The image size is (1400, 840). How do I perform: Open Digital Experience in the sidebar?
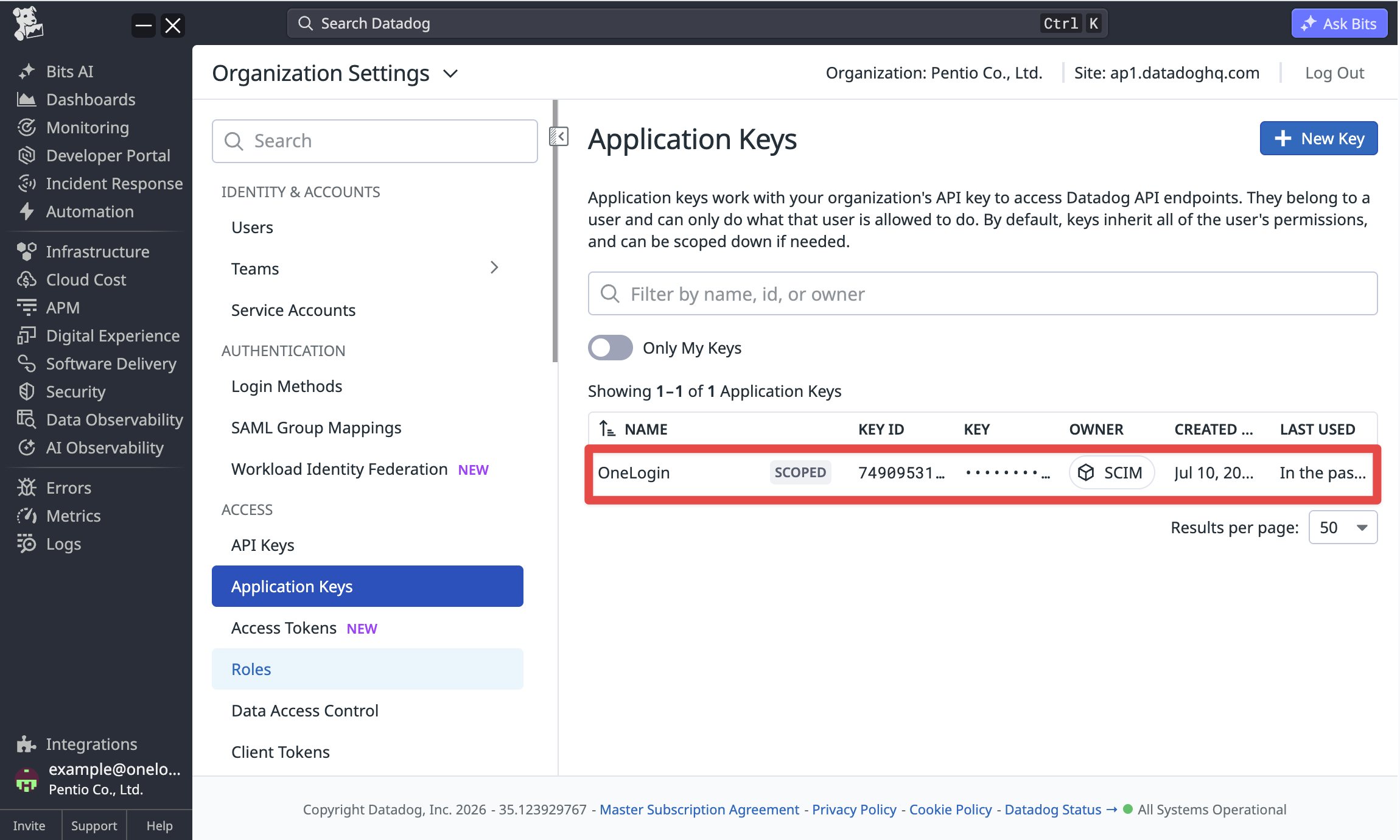[x=113, y=335]
